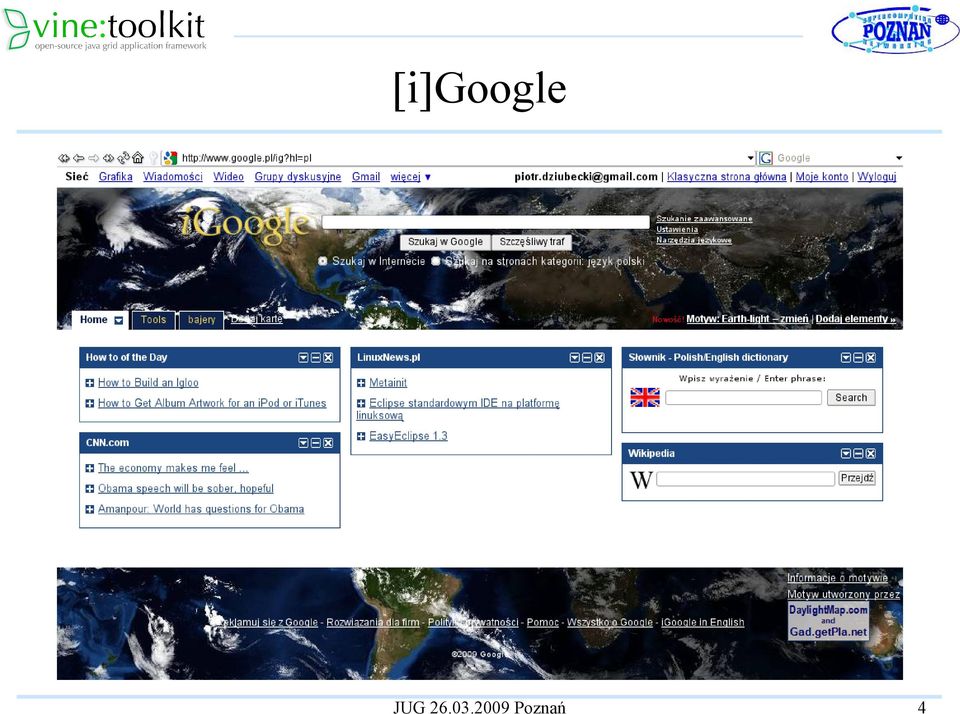Open the browser search engine dropdown arrow
This screenshot has width=960, height=714.
click(x=899, y=158)
